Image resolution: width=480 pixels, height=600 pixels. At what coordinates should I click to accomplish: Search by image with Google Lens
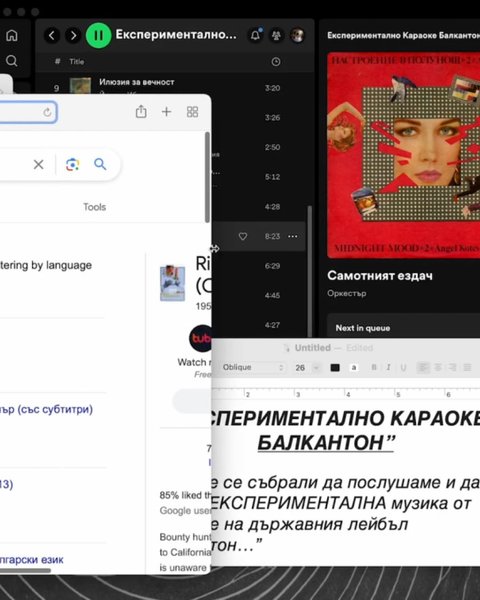(72, 165)
